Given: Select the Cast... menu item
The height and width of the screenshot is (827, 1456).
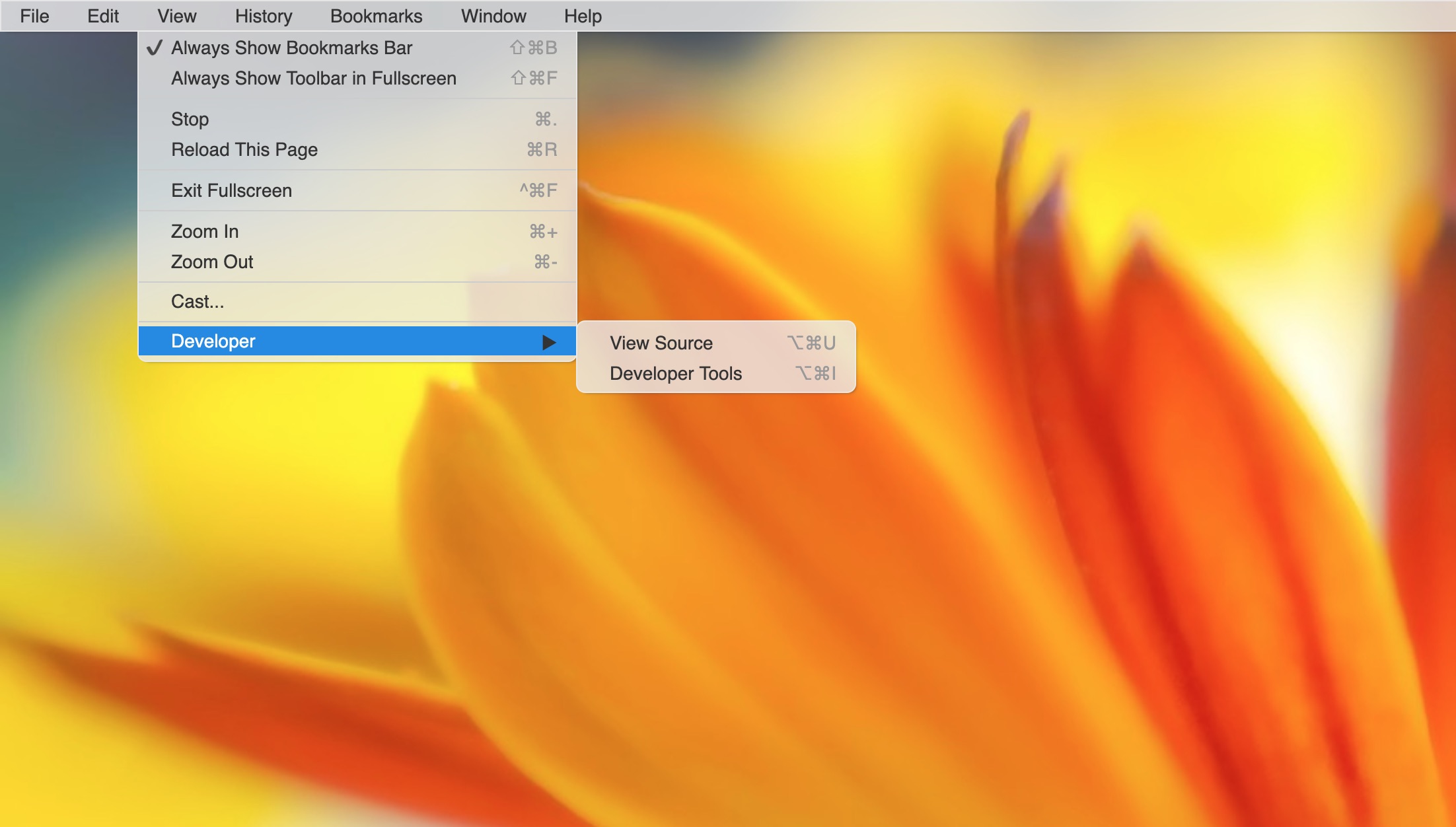Looking at the screenshot, I should 198,301.
